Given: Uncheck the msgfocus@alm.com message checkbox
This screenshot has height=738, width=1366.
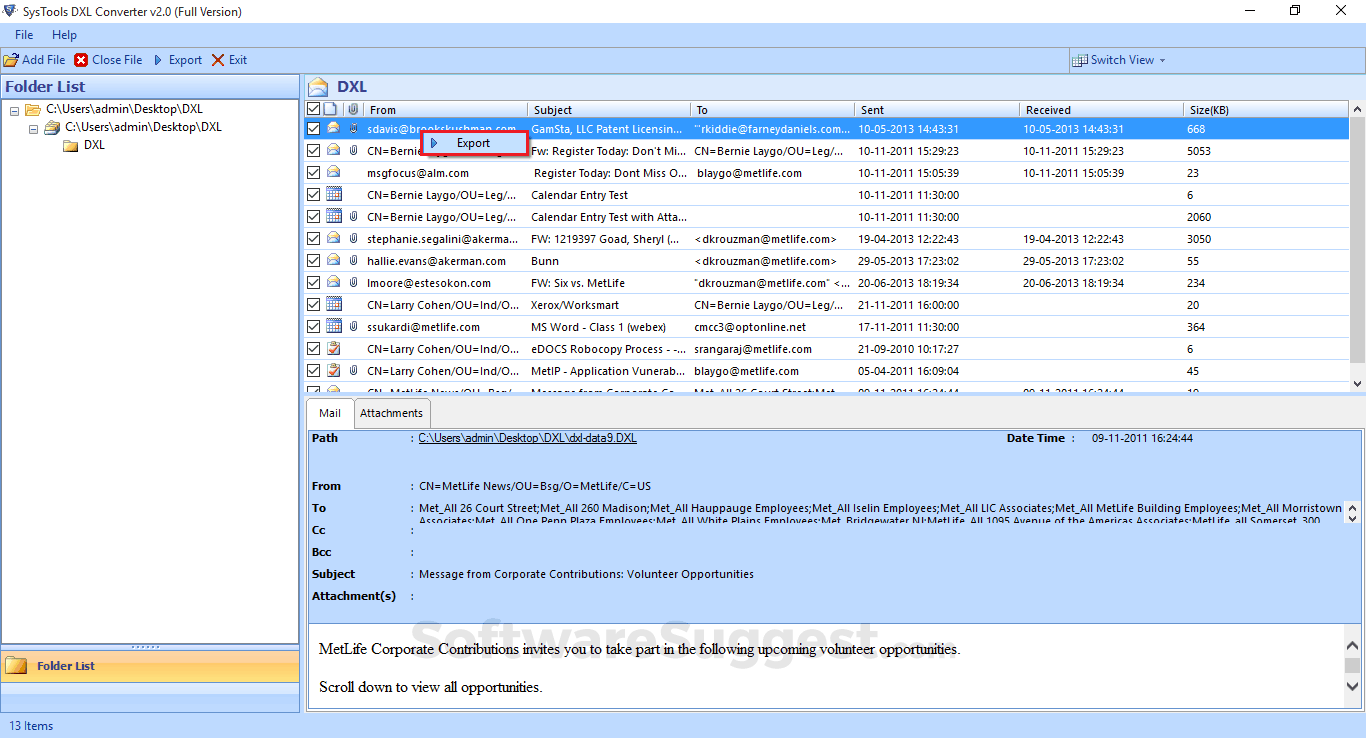Looking at the screenshot, I should click(313, 172).
